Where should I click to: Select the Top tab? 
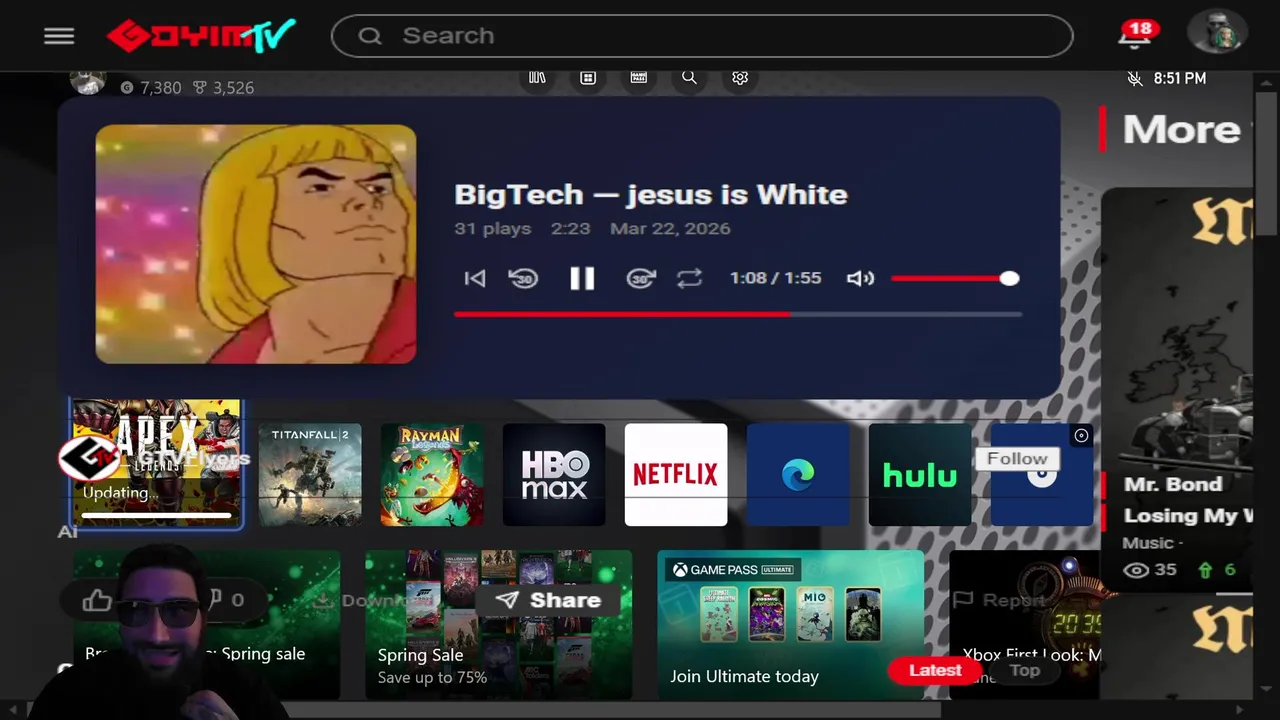click(x=1025, y=670)
